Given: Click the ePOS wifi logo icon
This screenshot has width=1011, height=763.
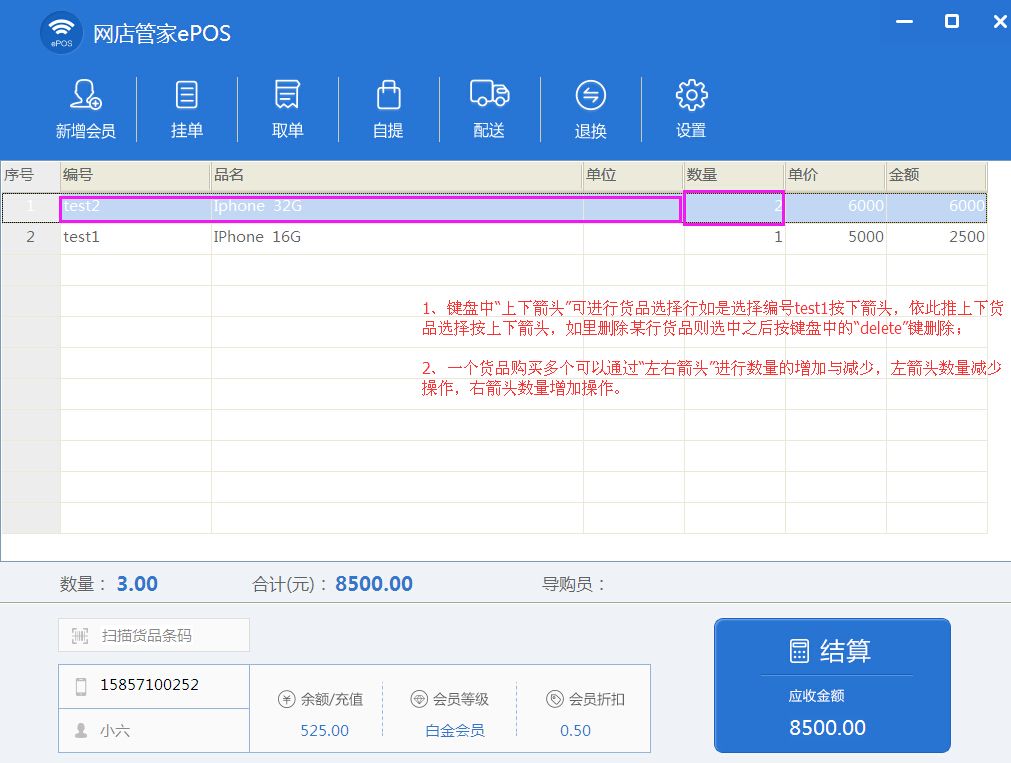Looking at the screenshot, I should pos(61,33).
